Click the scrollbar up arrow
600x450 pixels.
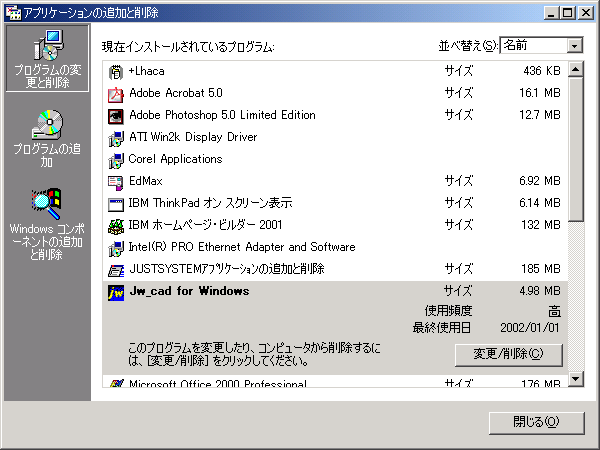pos(576,69)
